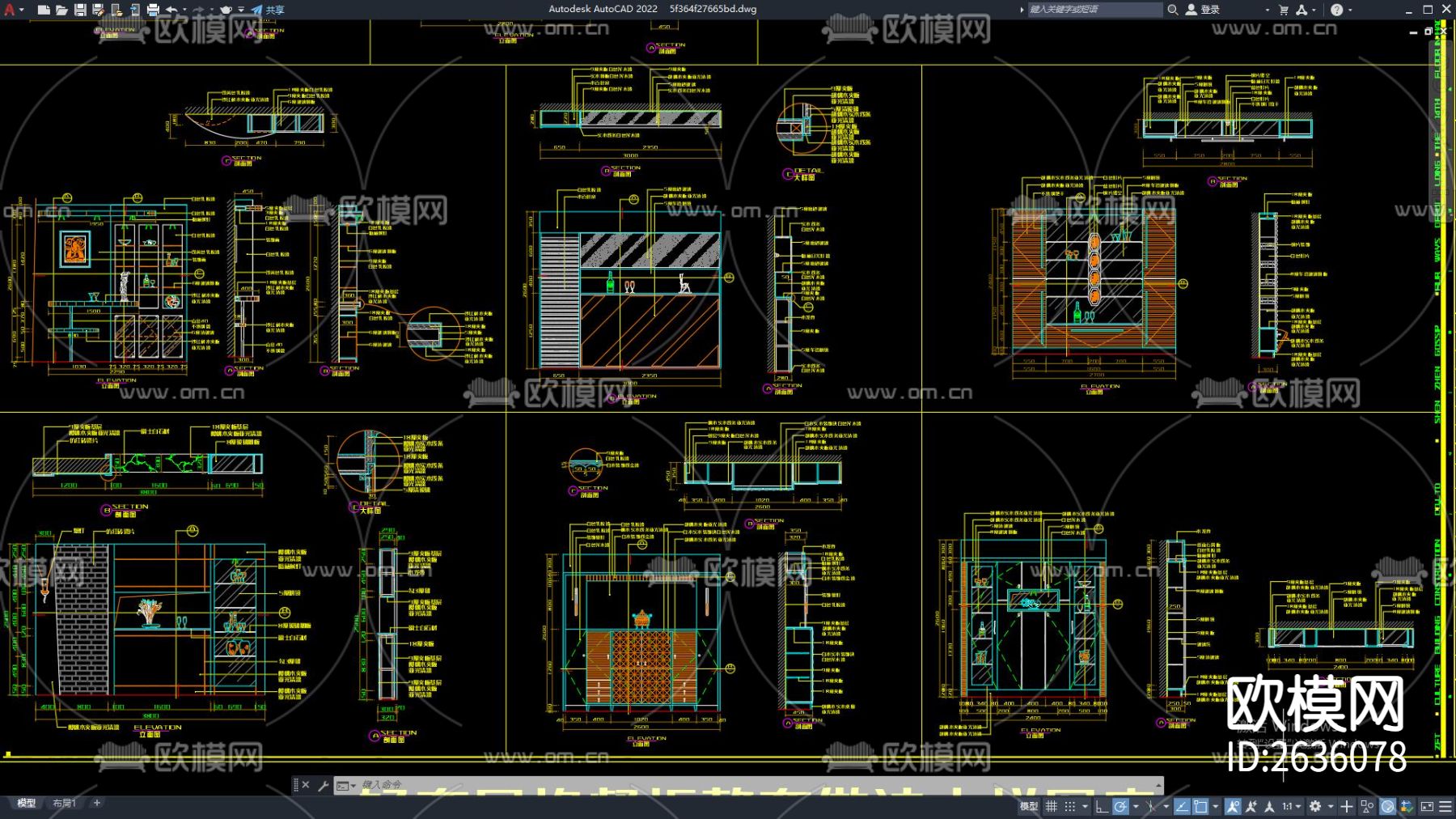Click the Undo arrow icon

(x=171, y=10)
